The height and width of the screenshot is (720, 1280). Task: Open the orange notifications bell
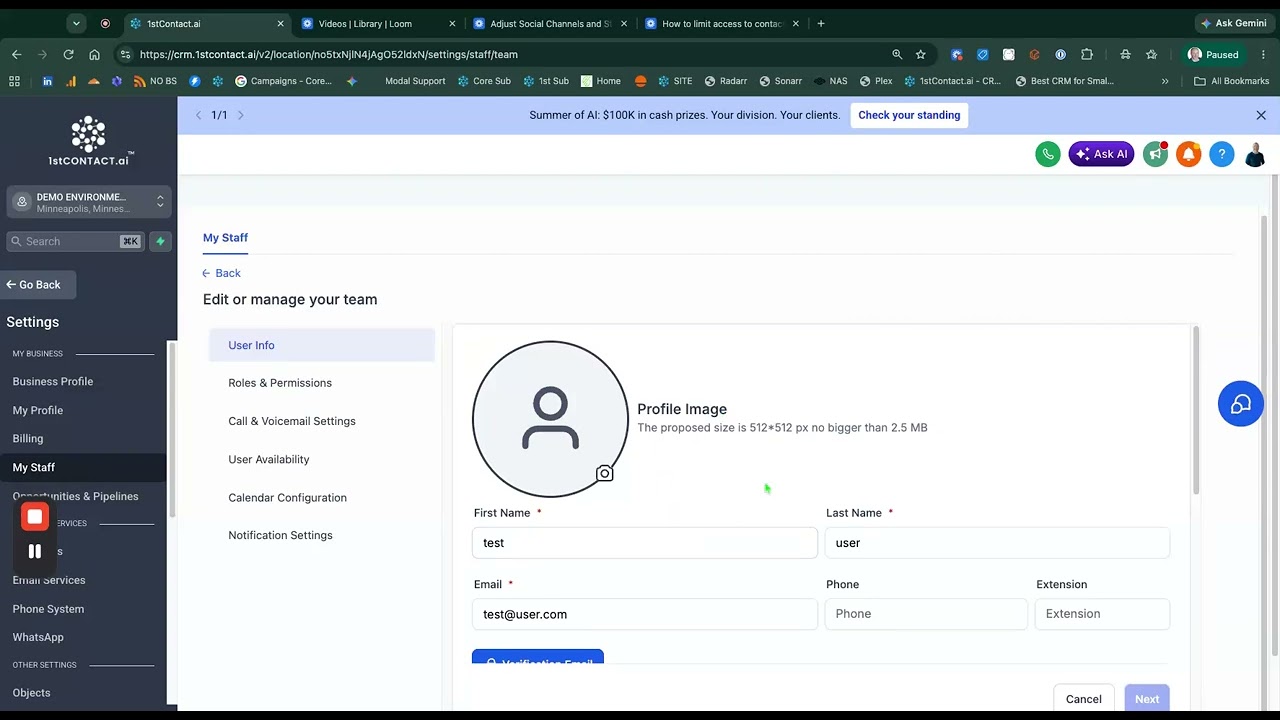tap(1188, 154)
